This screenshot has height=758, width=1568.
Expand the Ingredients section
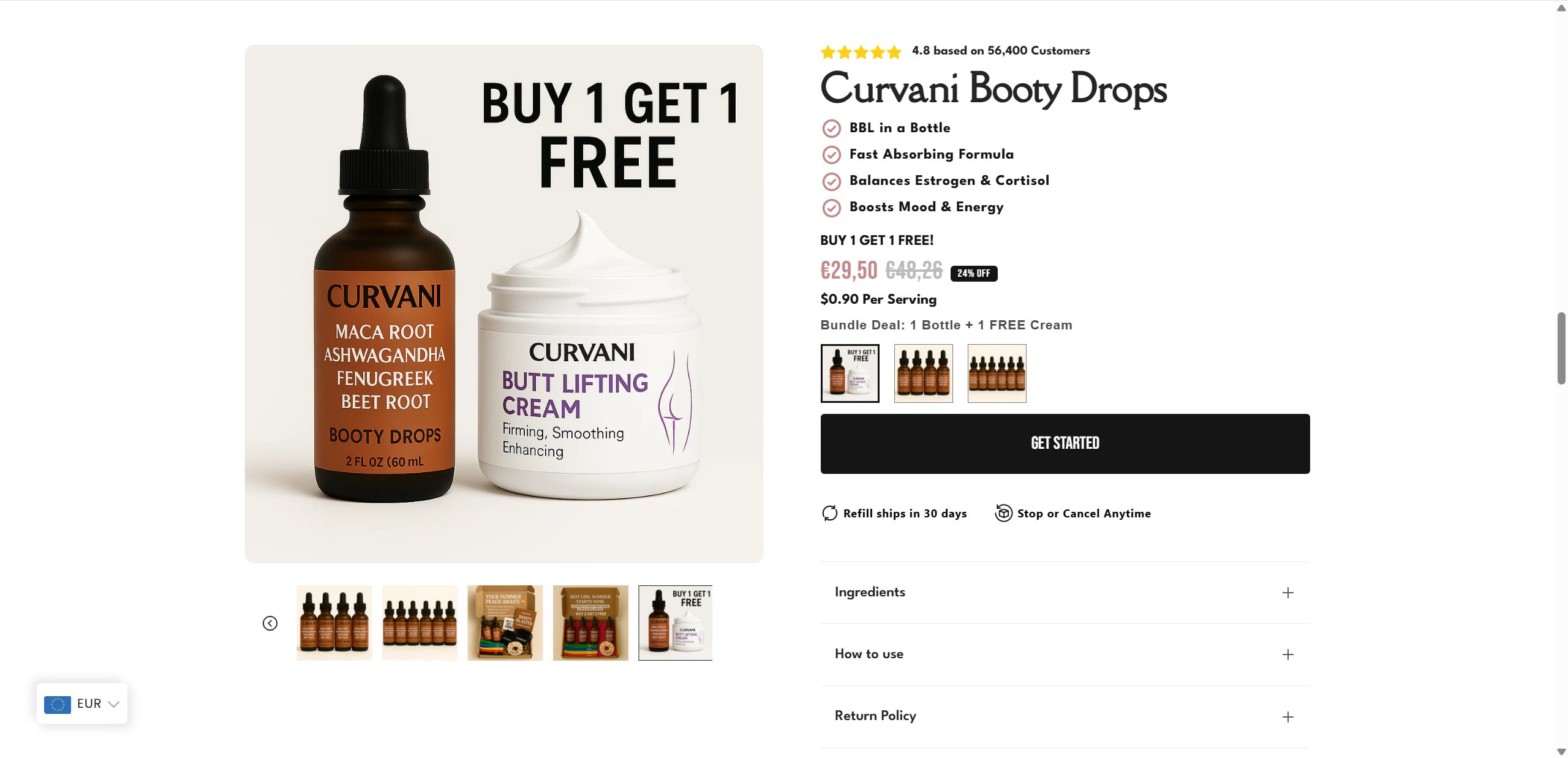pos(1065,593)
